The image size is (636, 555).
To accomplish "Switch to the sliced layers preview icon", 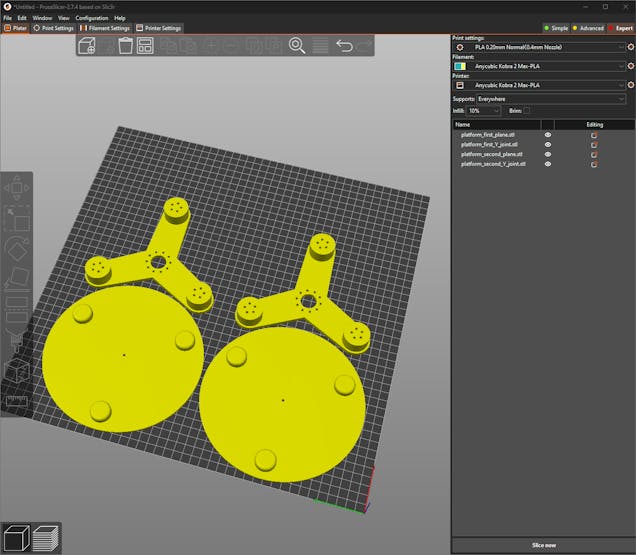I will [45, 539].
